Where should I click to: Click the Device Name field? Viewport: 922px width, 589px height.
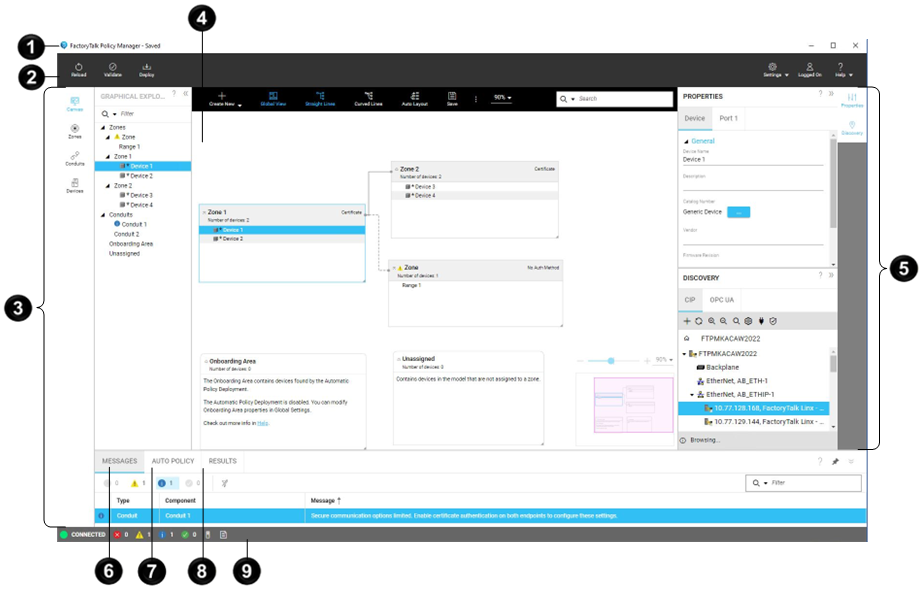tap(753, 159)
